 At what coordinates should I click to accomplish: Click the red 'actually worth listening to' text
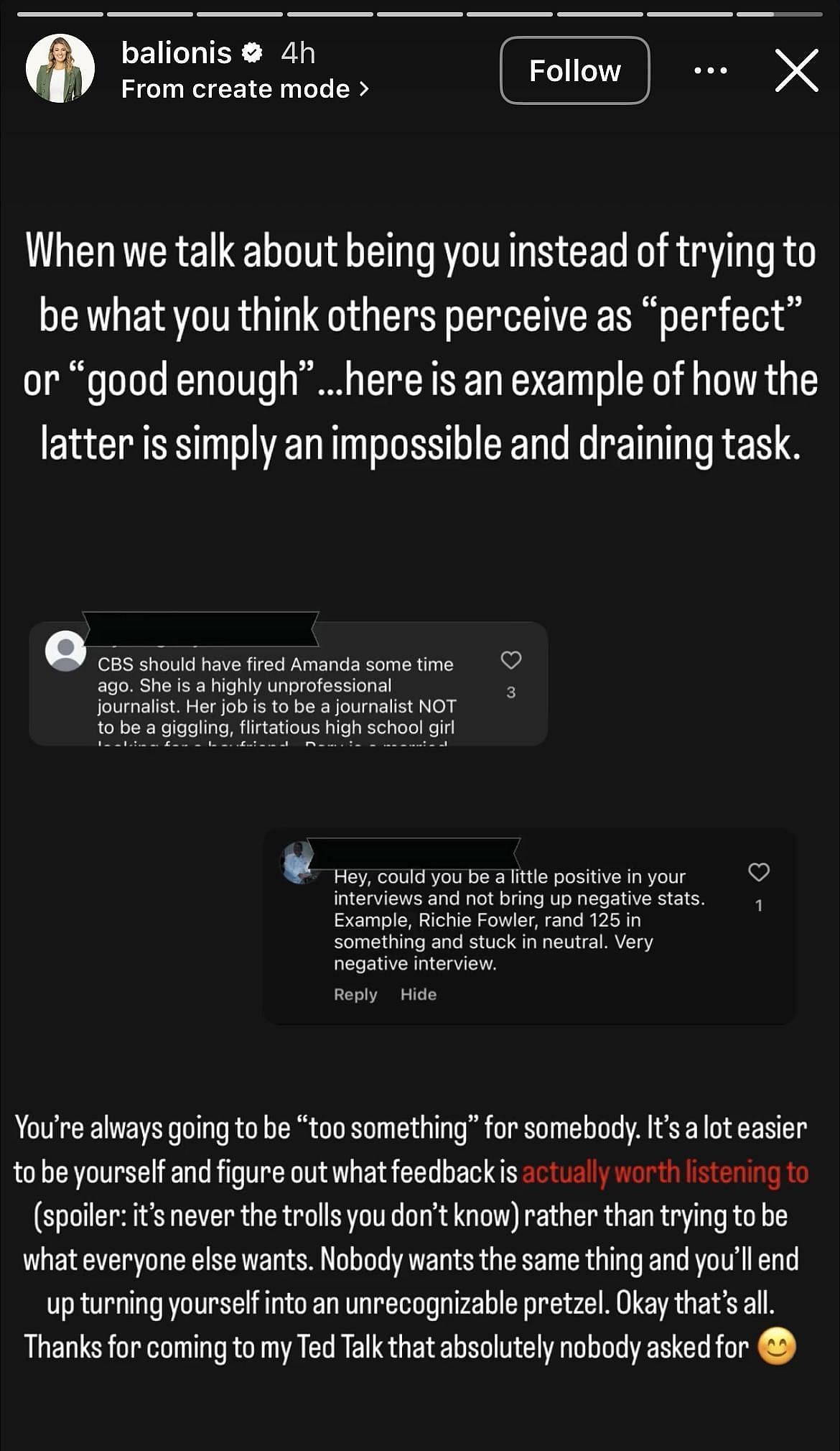[665, 1172]
